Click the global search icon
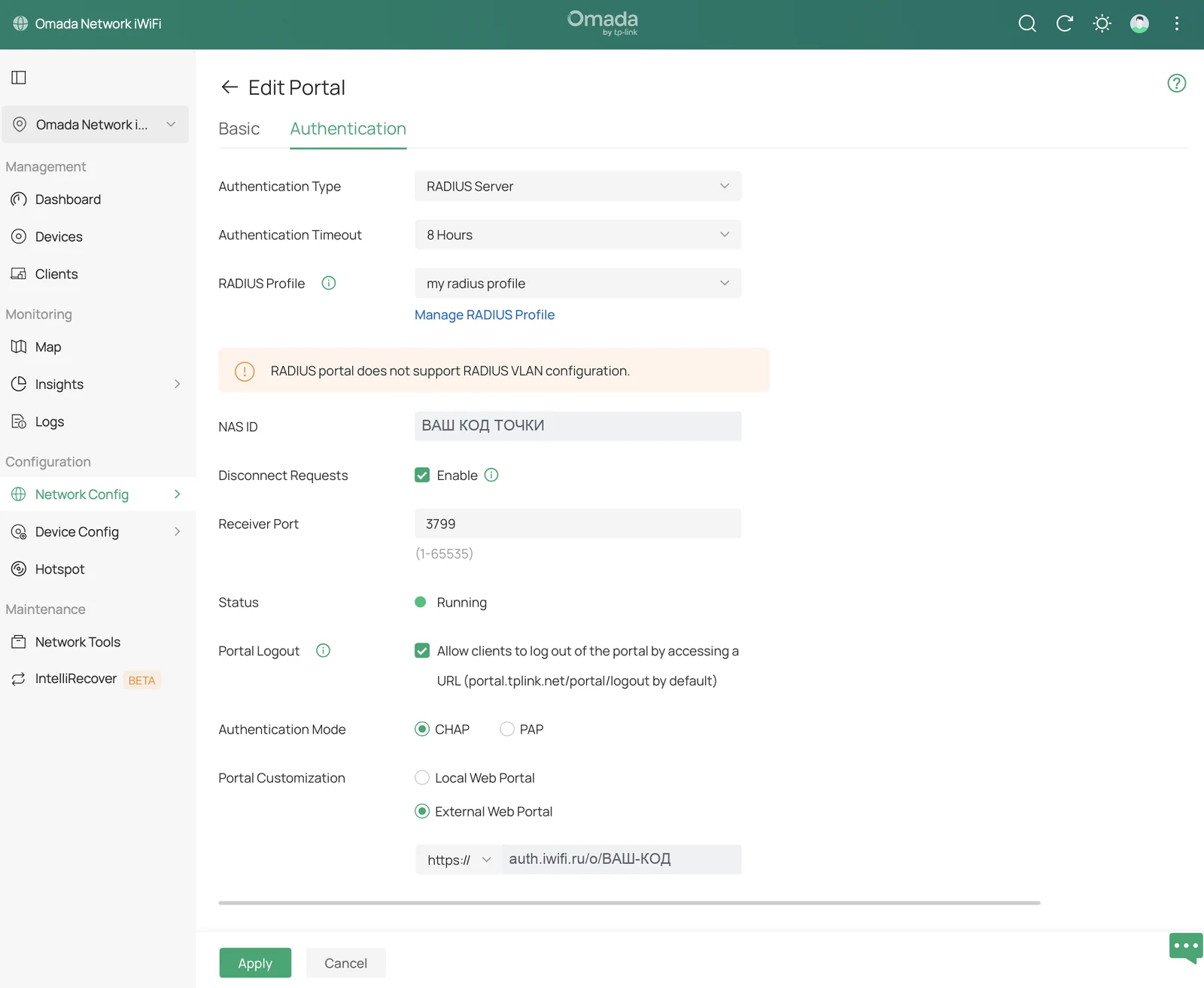1204x988 pixels. 1027,23
